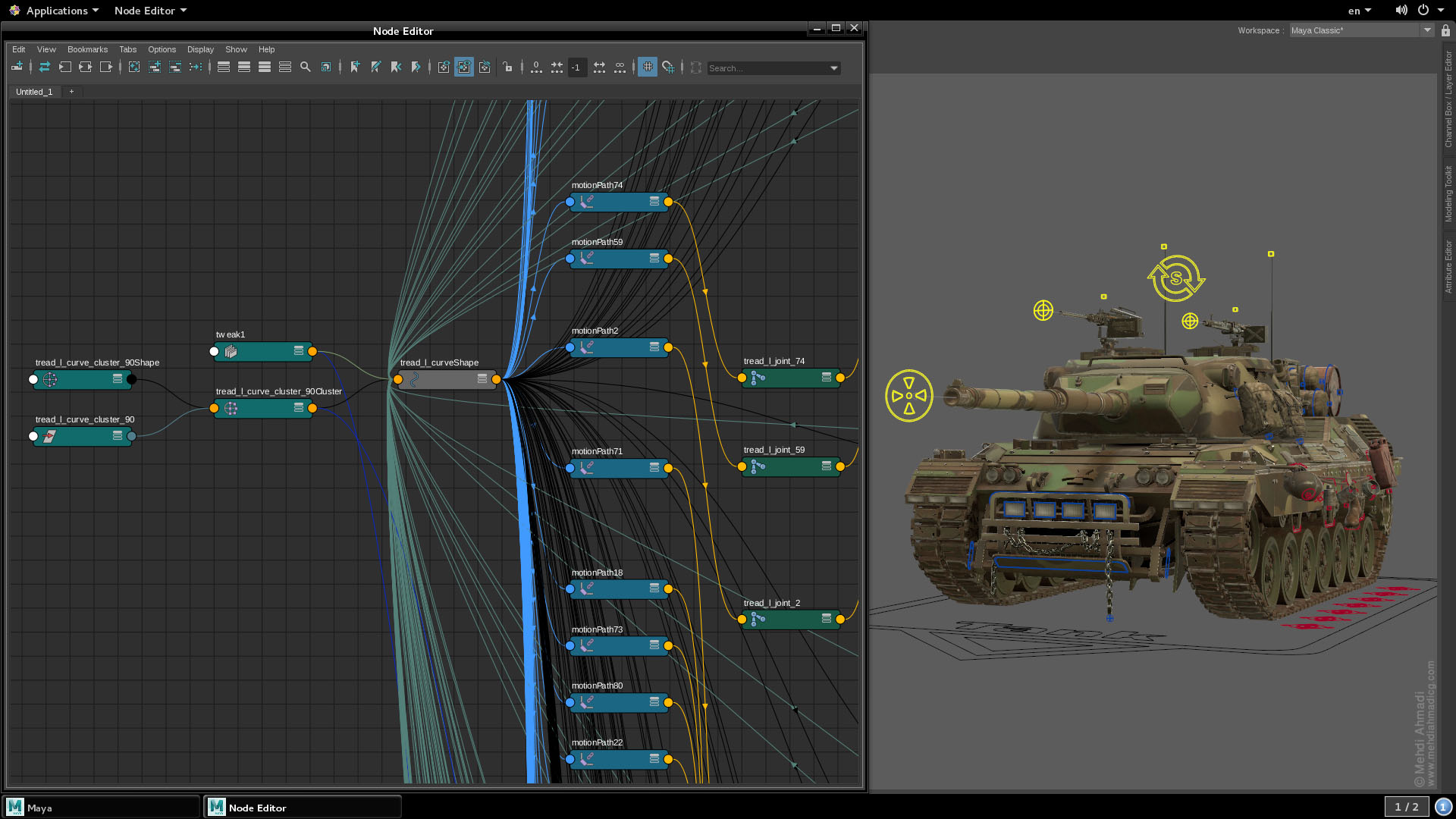Select the motionPath71 node title
This screenshot has height=819, width=1456.
[x=597, y=451]
